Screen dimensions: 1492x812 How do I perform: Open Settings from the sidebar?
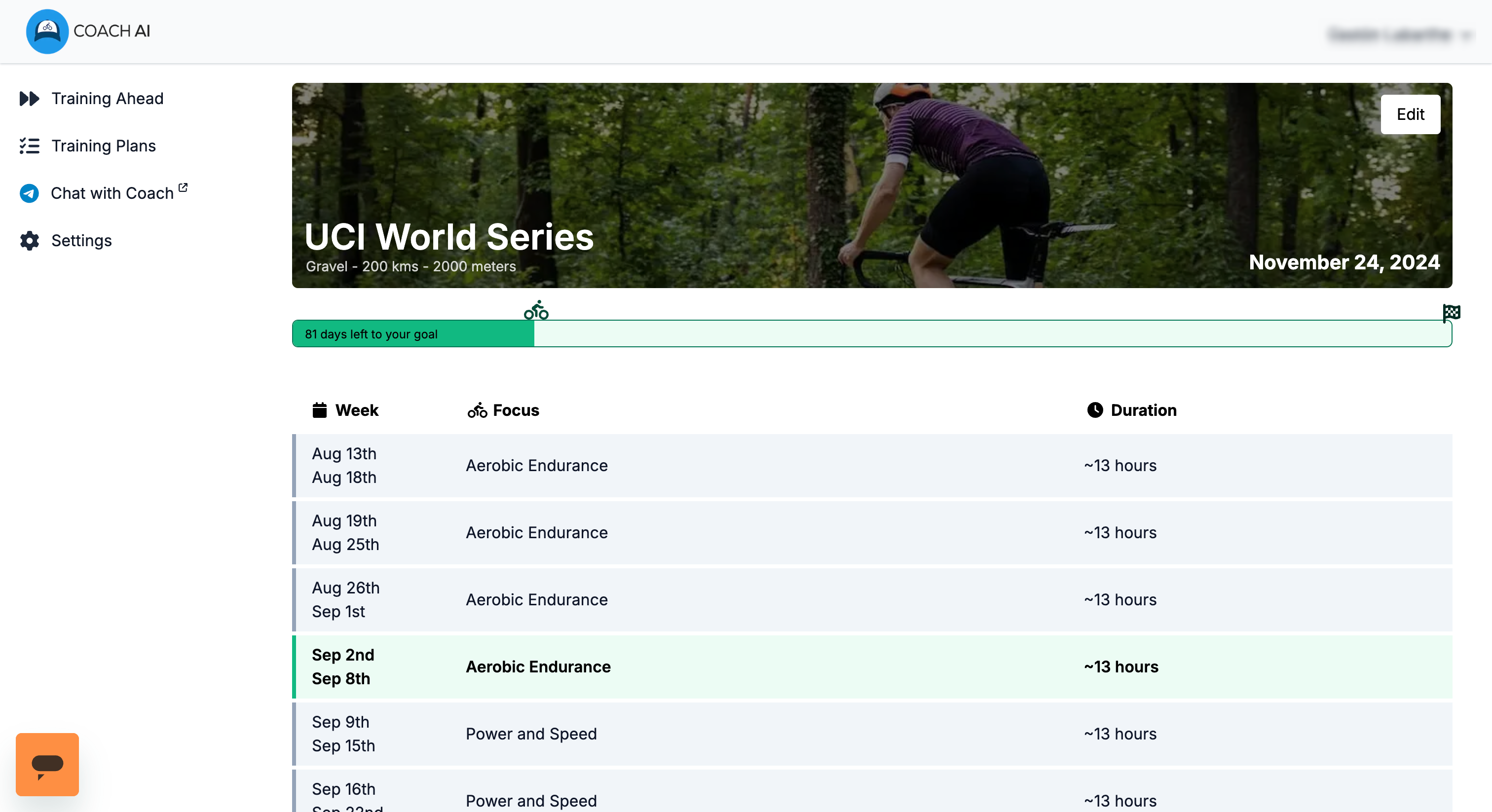pyautogui.click(x=81, y=240)
